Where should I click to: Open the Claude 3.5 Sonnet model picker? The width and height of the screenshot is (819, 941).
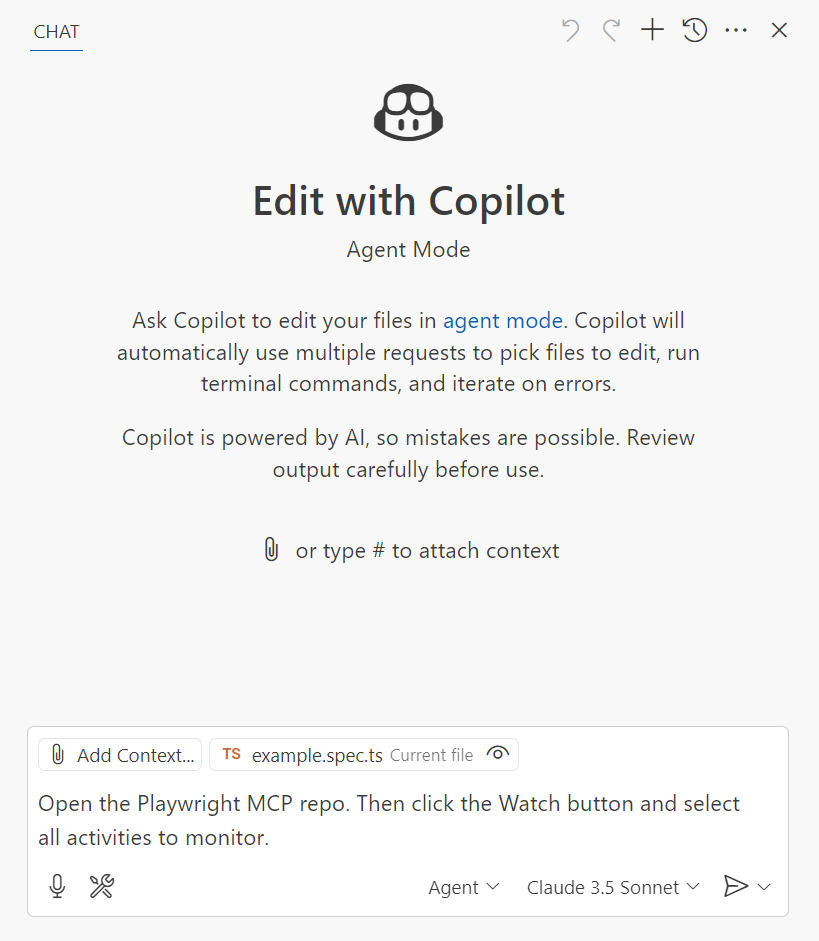(613, 887)
